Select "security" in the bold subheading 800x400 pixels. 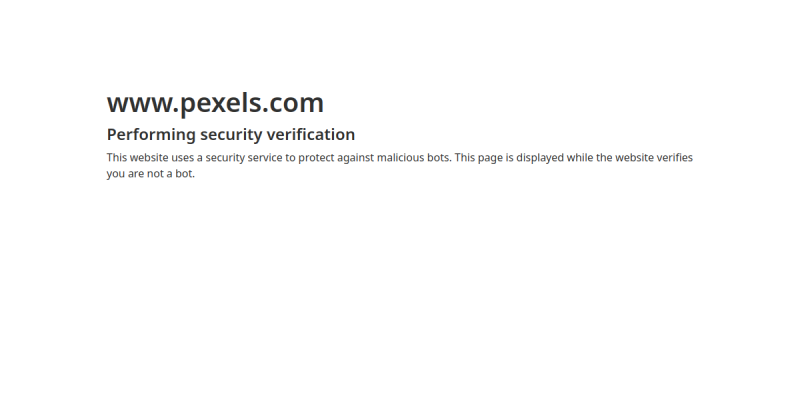click(x=231, y=135)
